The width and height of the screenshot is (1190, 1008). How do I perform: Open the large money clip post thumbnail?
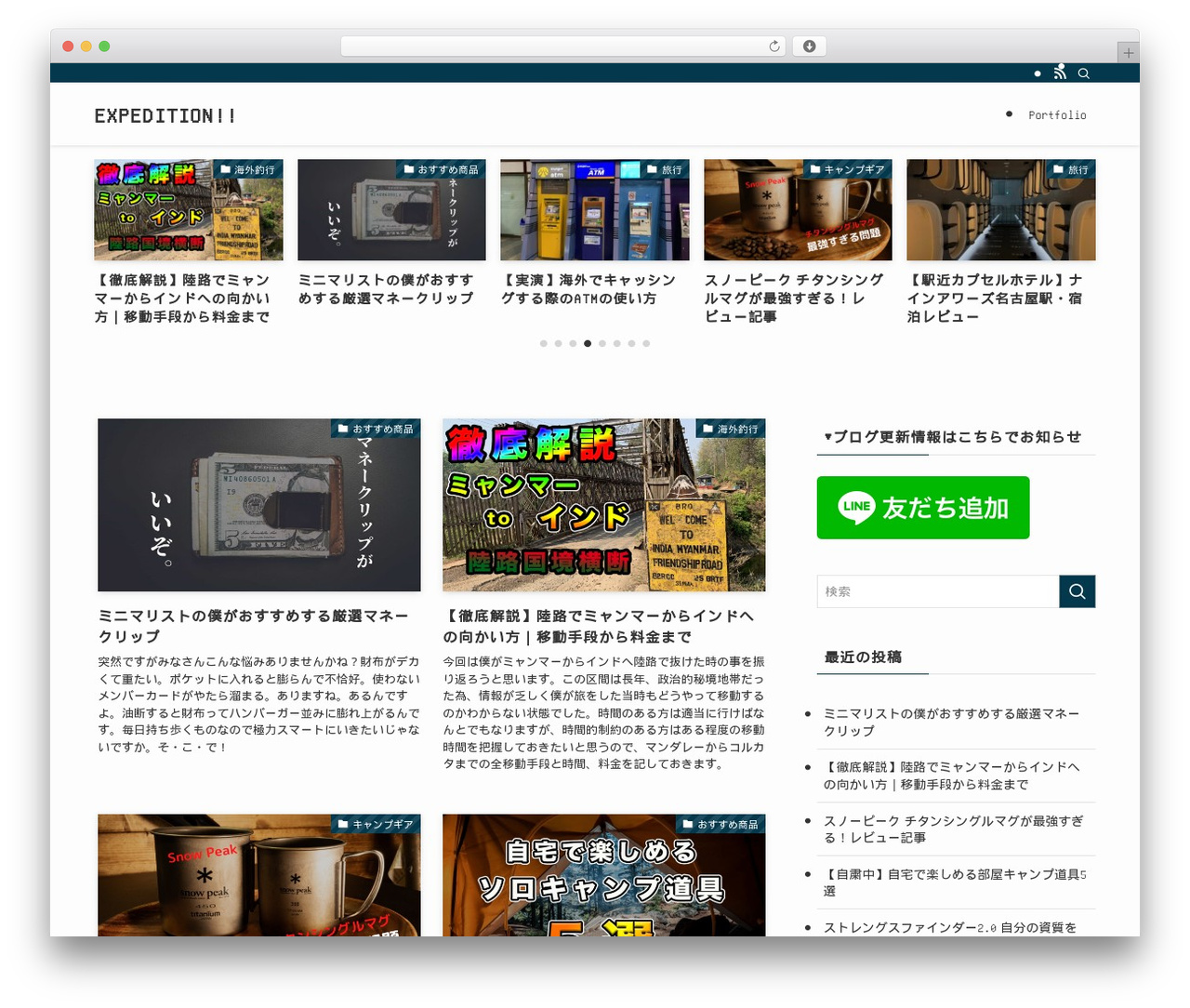[x=259, y=505]
